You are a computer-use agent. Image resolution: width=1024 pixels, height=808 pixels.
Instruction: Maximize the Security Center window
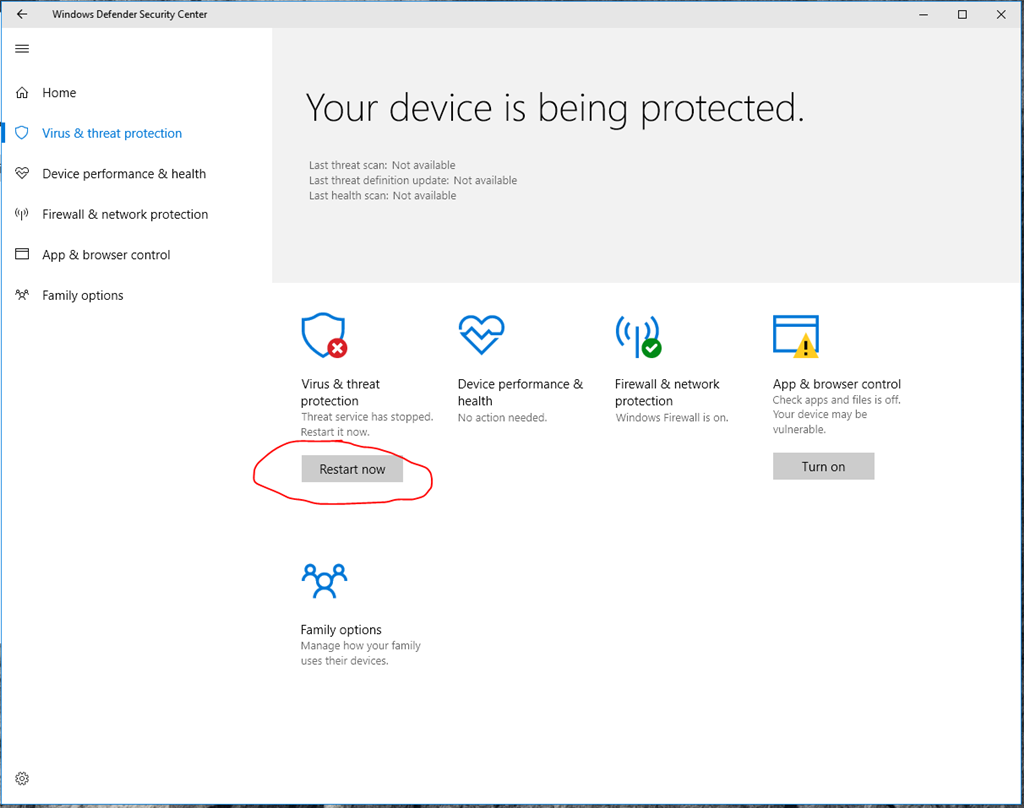pyautogui.click(x=962, y=14)
